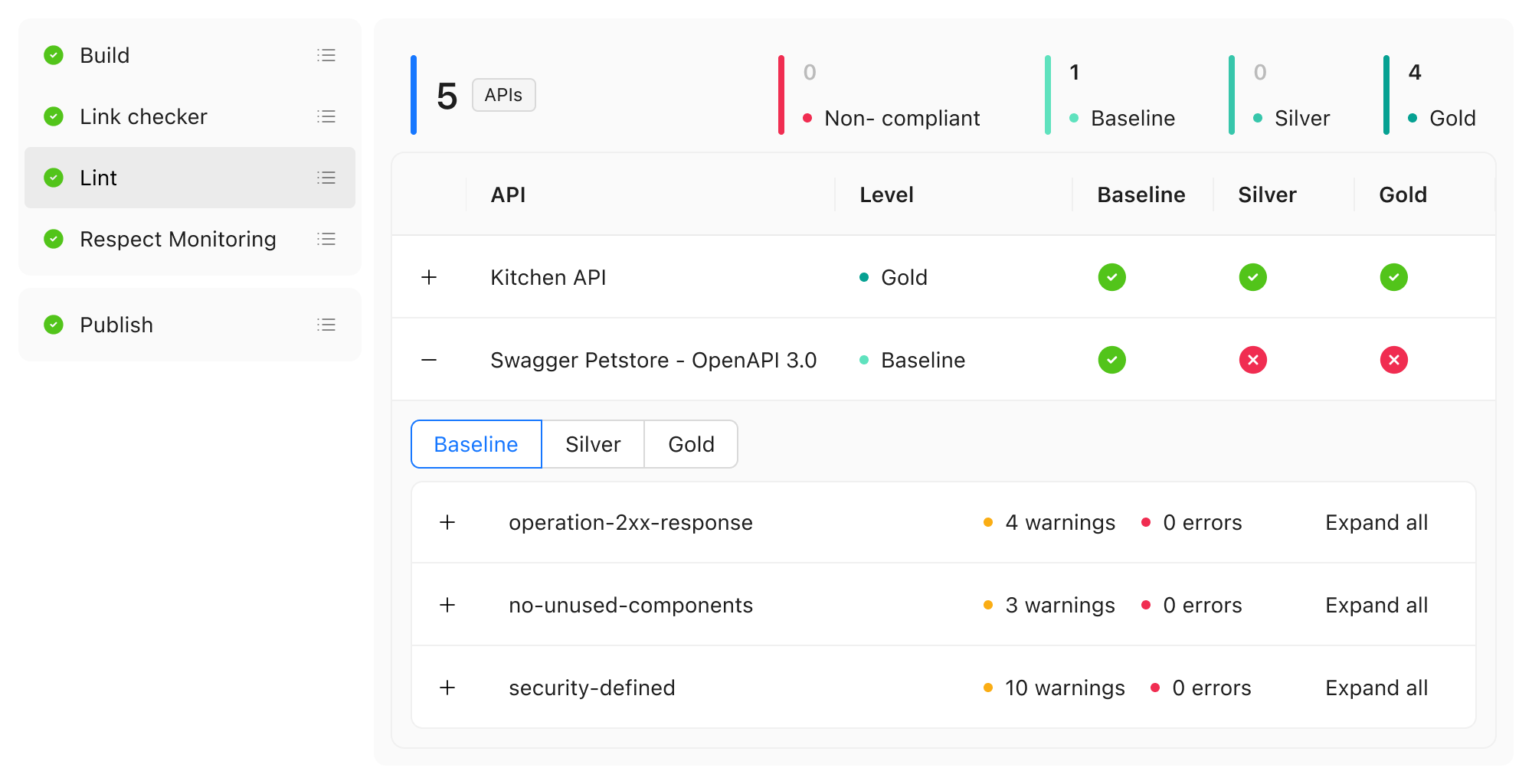Screen dimensions: 1532x784
Task: Open the list icon next to Publish
Action: coord(326,325)
